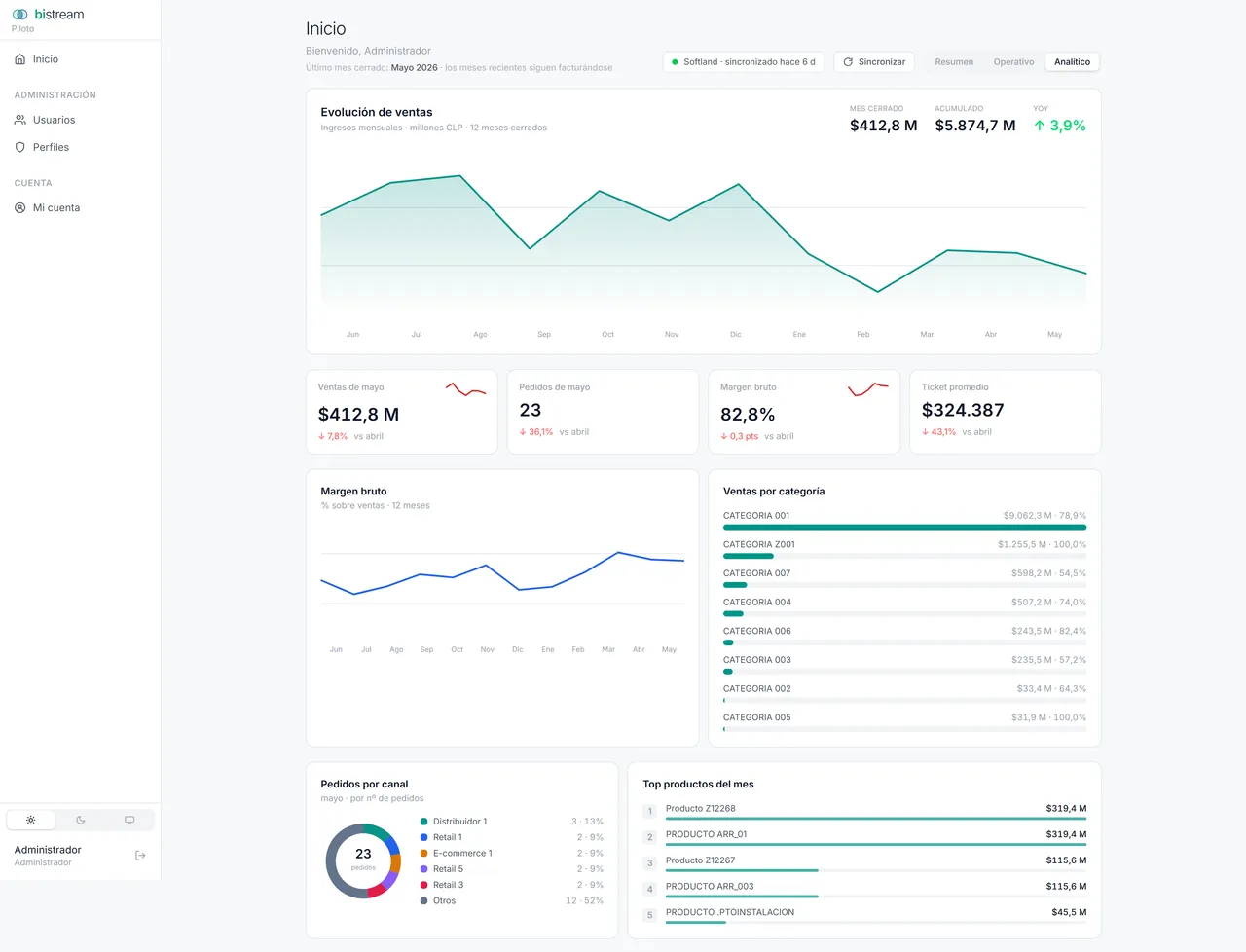Click the refresh icon in Sincronizar button
The width and height of the screenshot is (1246, 952).
tap(848, 61)
